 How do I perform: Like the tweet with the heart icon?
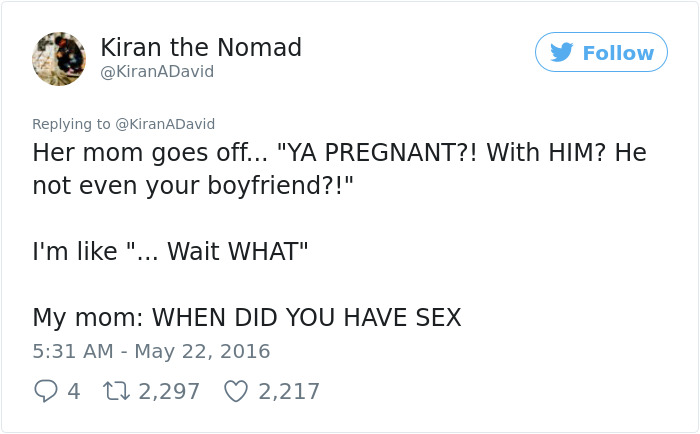coord(236,391)
